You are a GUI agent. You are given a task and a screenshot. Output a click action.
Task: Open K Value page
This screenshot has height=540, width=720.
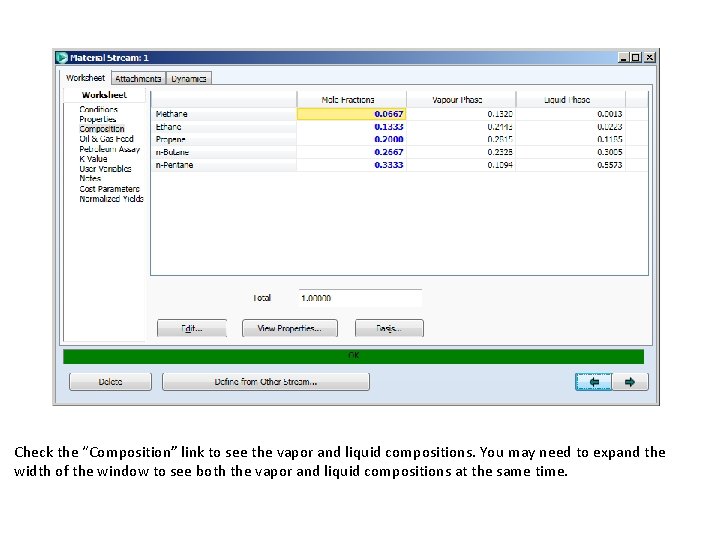[93, 159]
